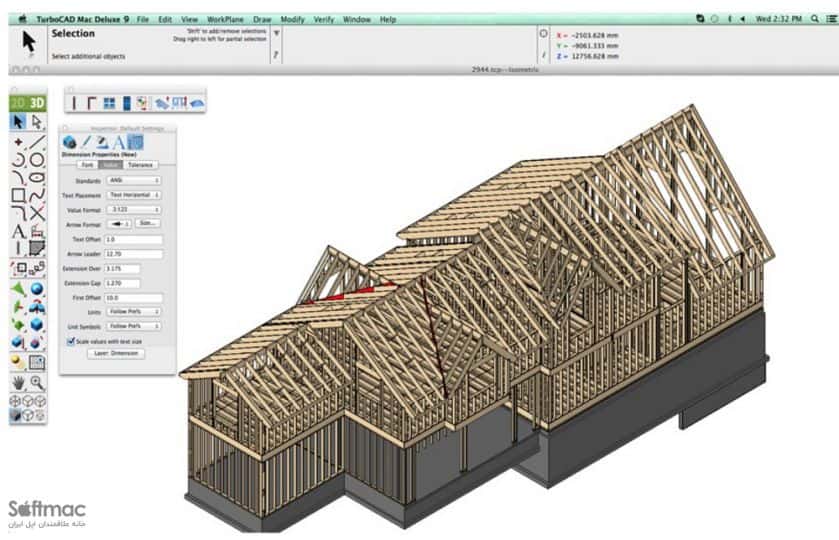Choose the Ellipse tool
This screenshot has width=839, height=540.
[x=37, y=177]
